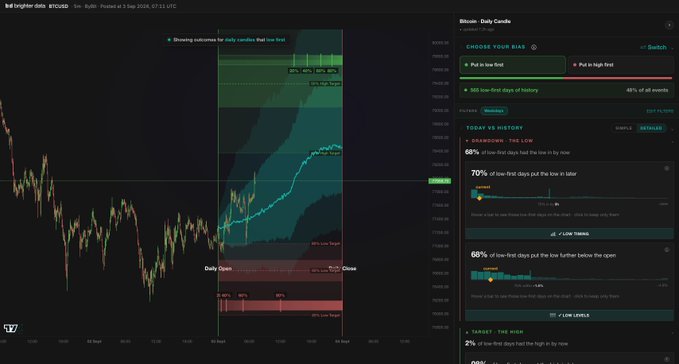This screenshot has height=364, width=679.
Task: Click orange current marker in low levels histogram
Action: (x=490, y=280)
